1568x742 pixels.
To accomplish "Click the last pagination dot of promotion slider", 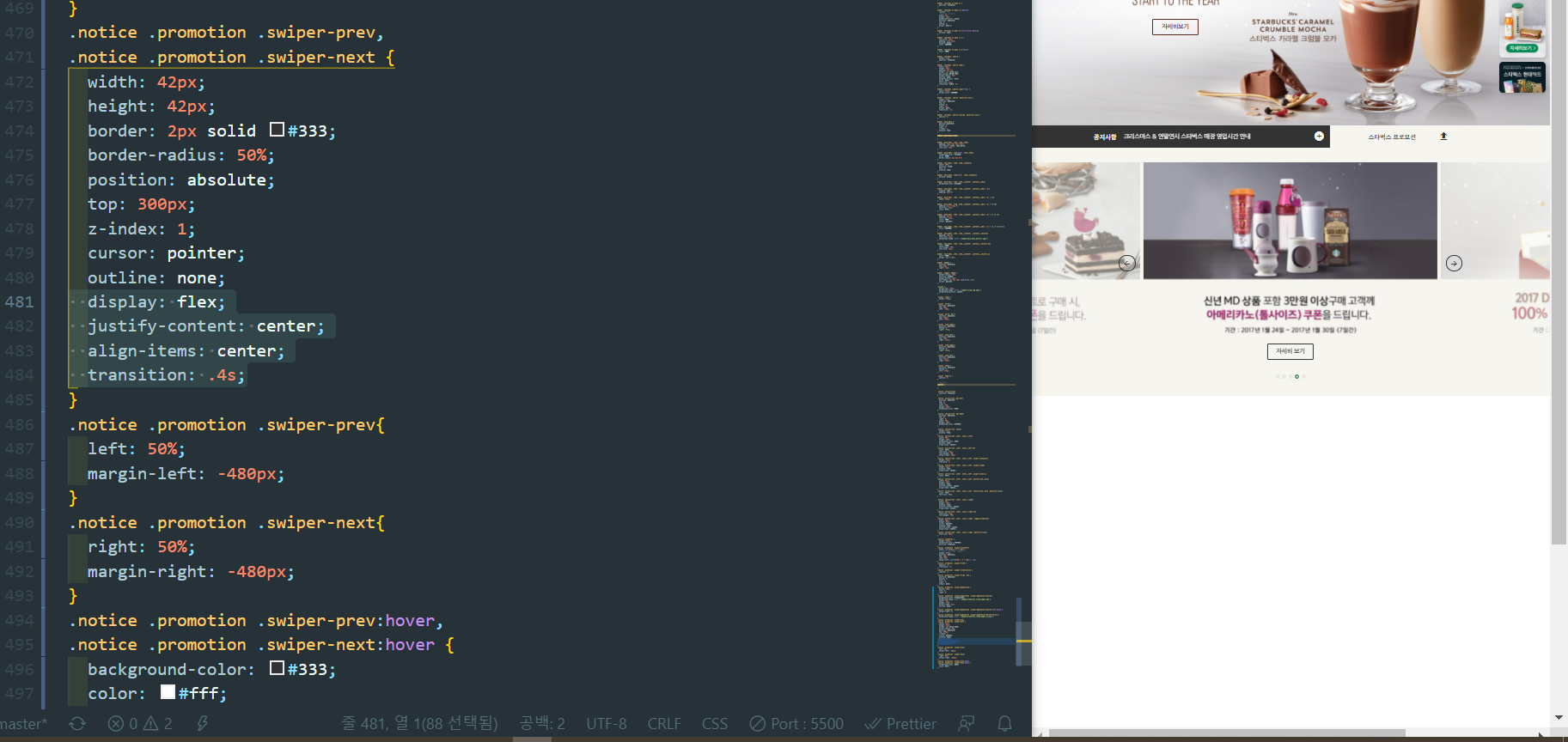I will coord(1303,376).
